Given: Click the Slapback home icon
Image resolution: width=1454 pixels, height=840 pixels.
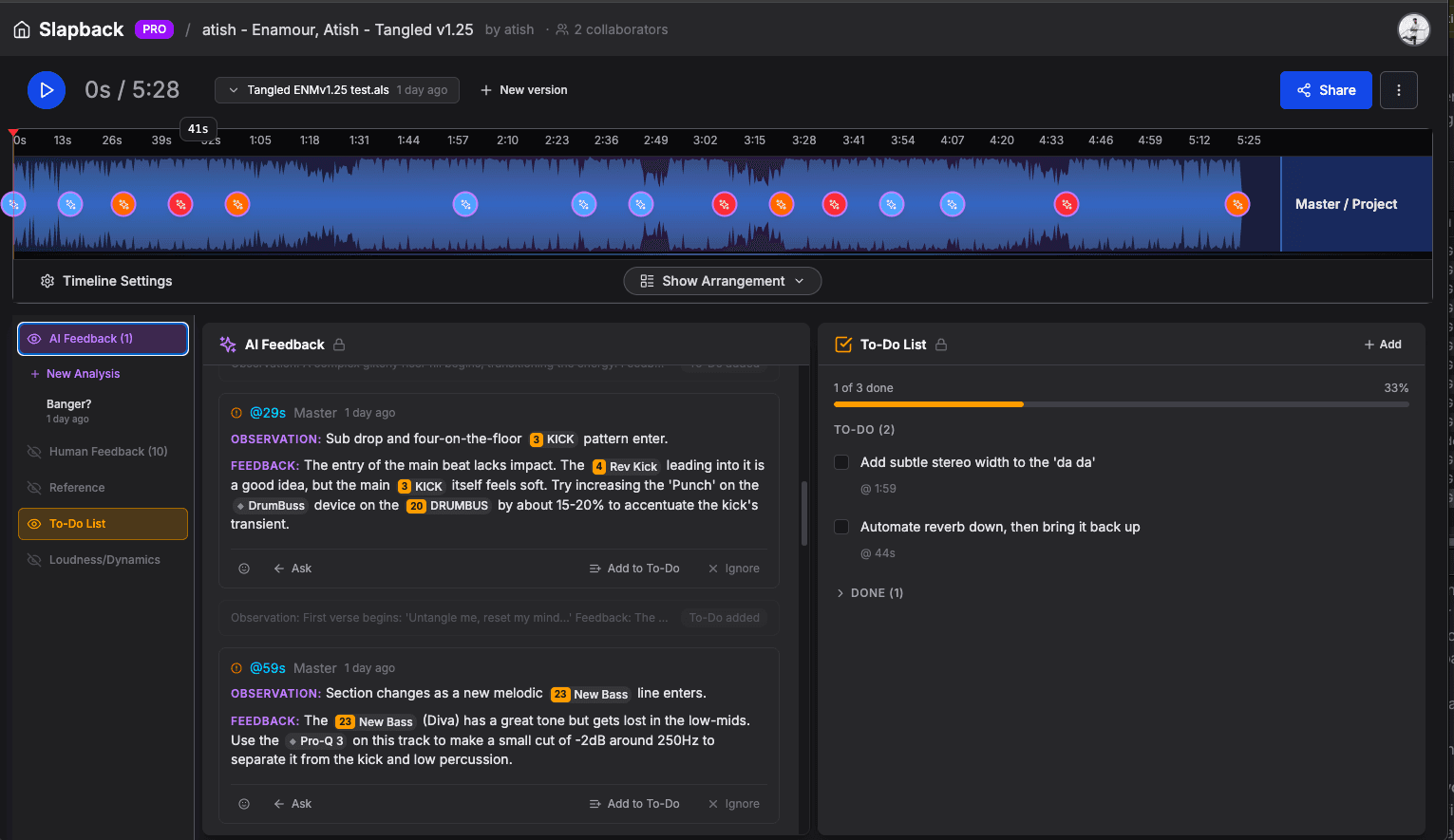Looking at the screenshot, I should (x=22, y=28).
